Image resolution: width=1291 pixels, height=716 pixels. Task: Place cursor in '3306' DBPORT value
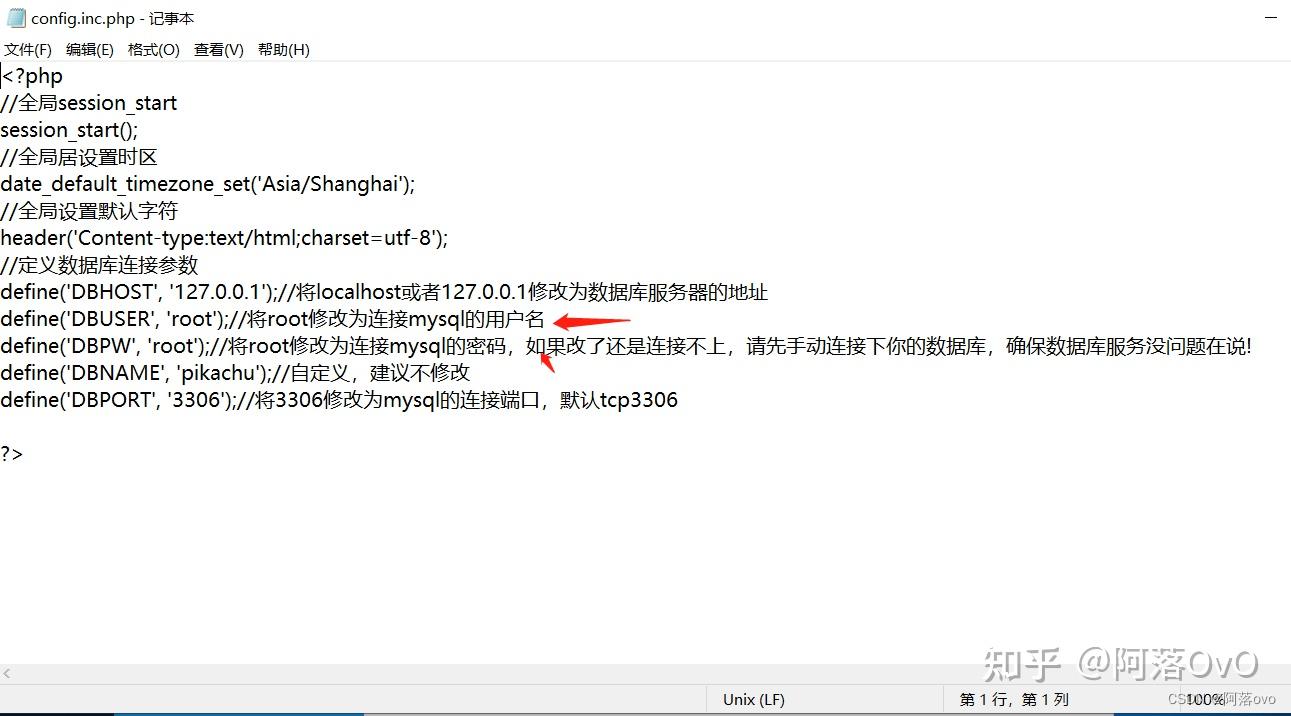coord(191,400)
